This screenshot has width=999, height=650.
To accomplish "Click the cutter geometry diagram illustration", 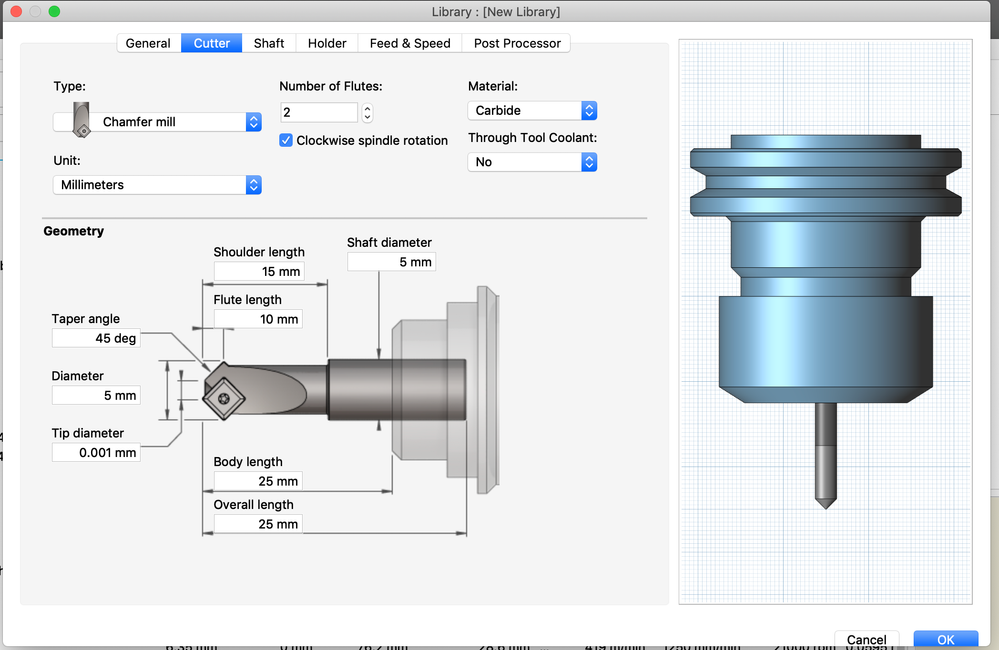I will 350,390.
